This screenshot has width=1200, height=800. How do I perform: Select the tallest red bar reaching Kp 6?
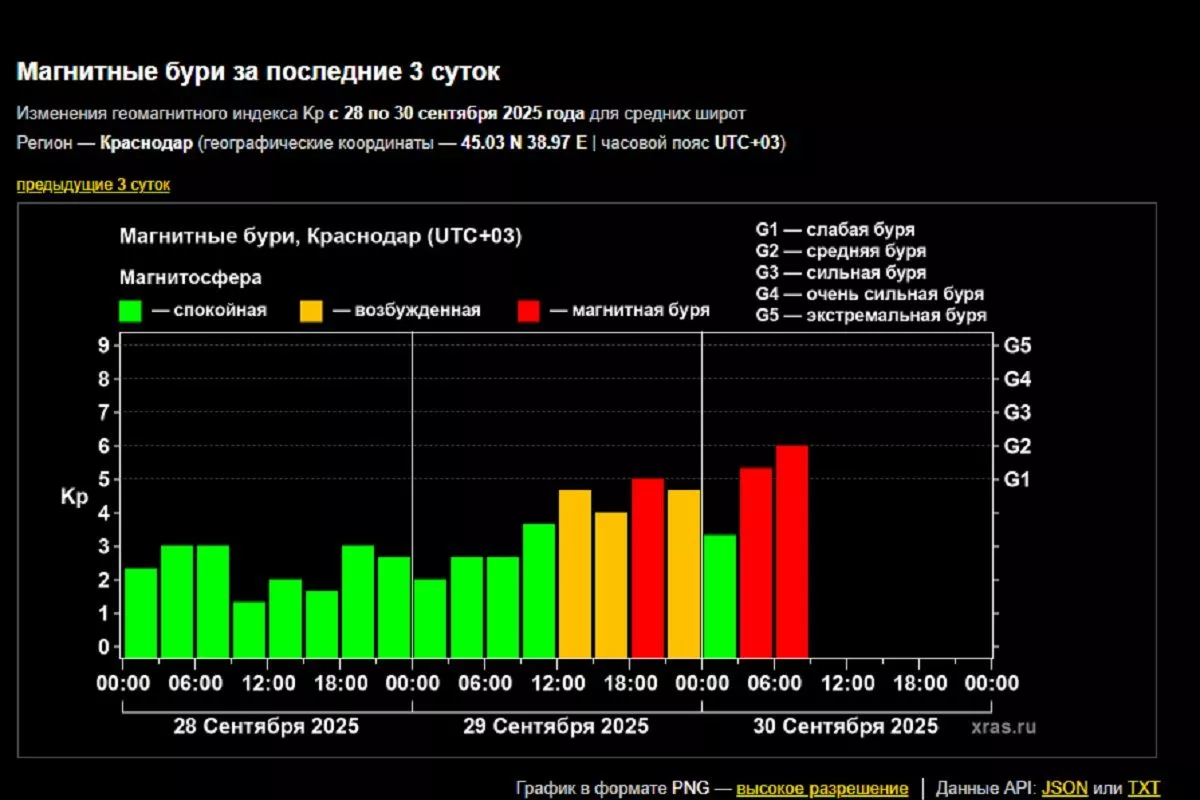[792, 551]
